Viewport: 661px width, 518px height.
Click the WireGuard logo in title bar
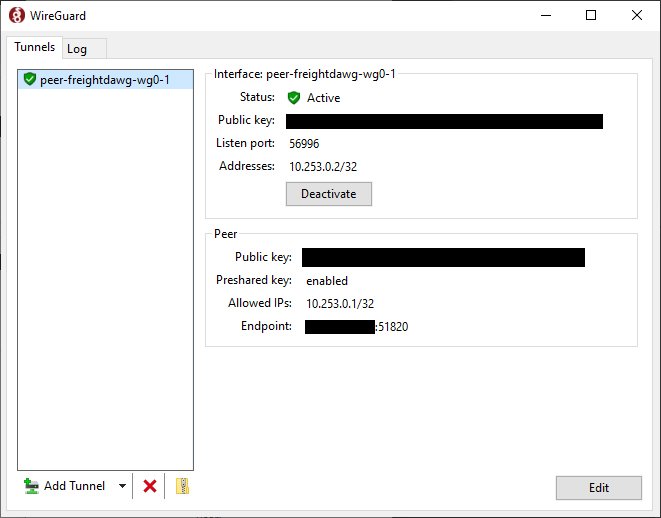[17, 16]
